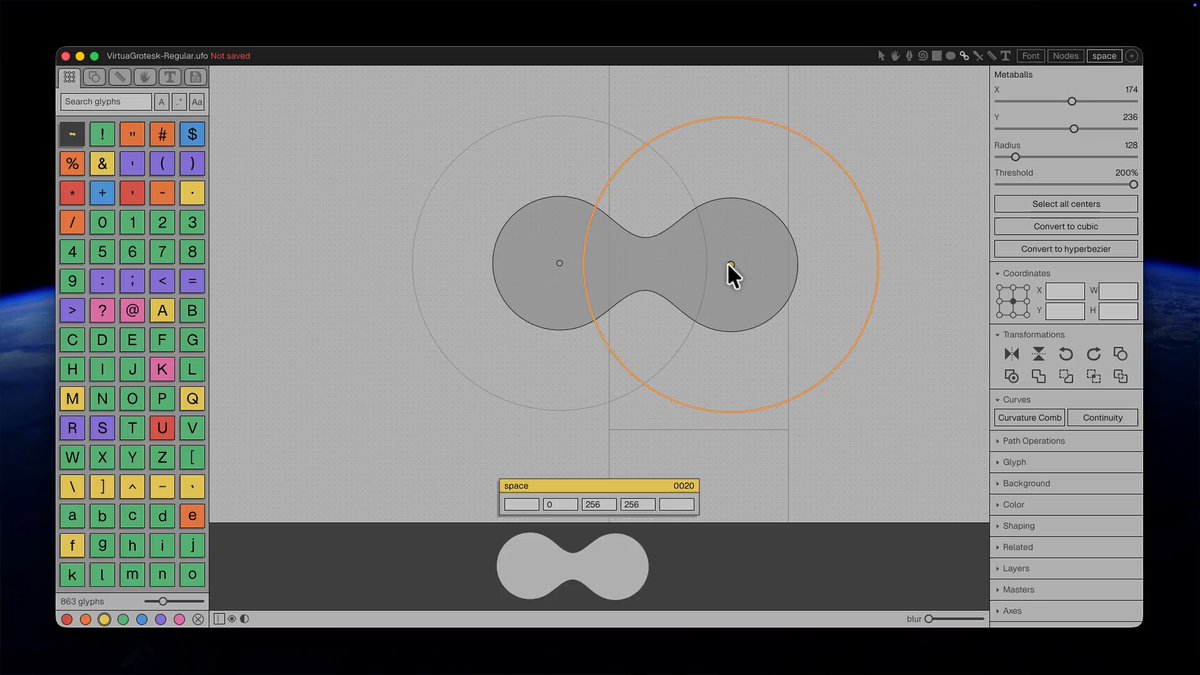The height and width of the screenshot is (675, 1200).
Task: Click Convert to hyperbezier
Action: [x=1066, y=249]
